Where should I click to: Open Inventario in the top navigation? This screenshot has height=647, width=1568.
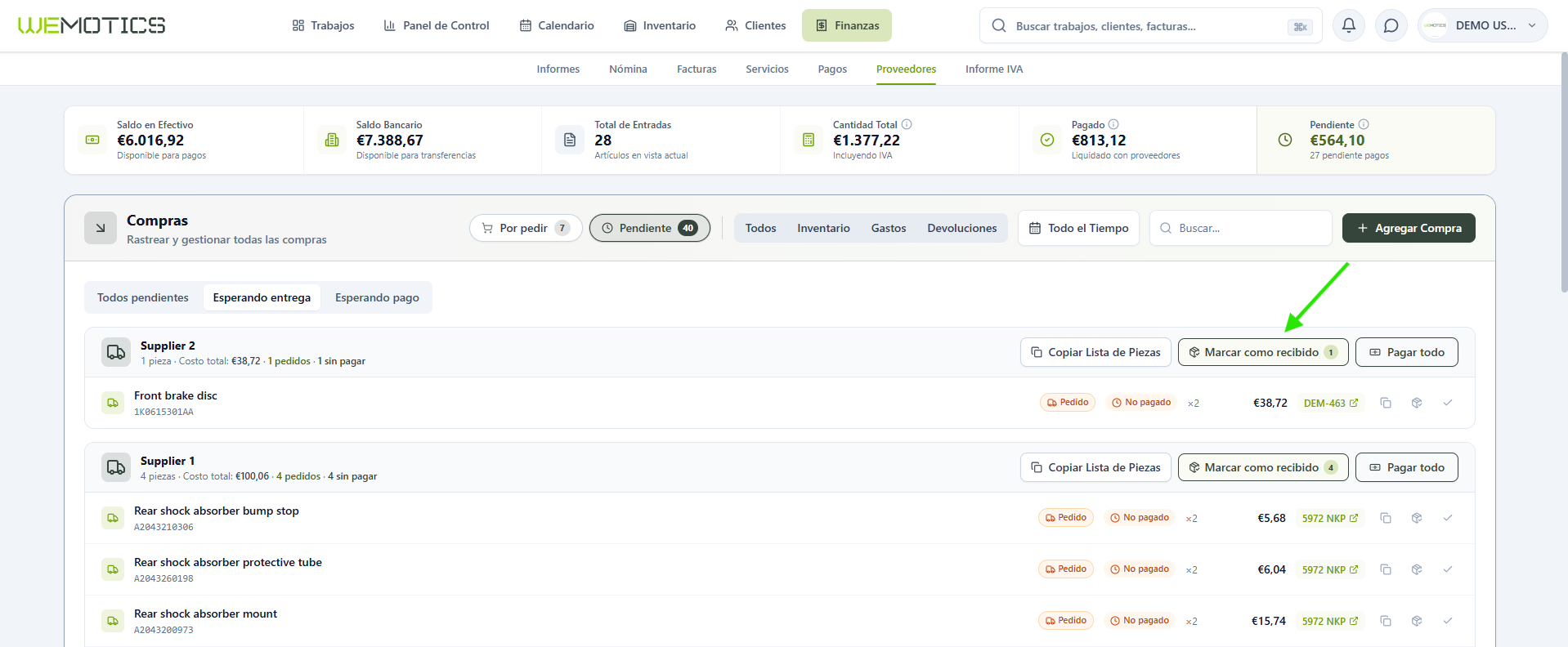click(x=660, y=25)
